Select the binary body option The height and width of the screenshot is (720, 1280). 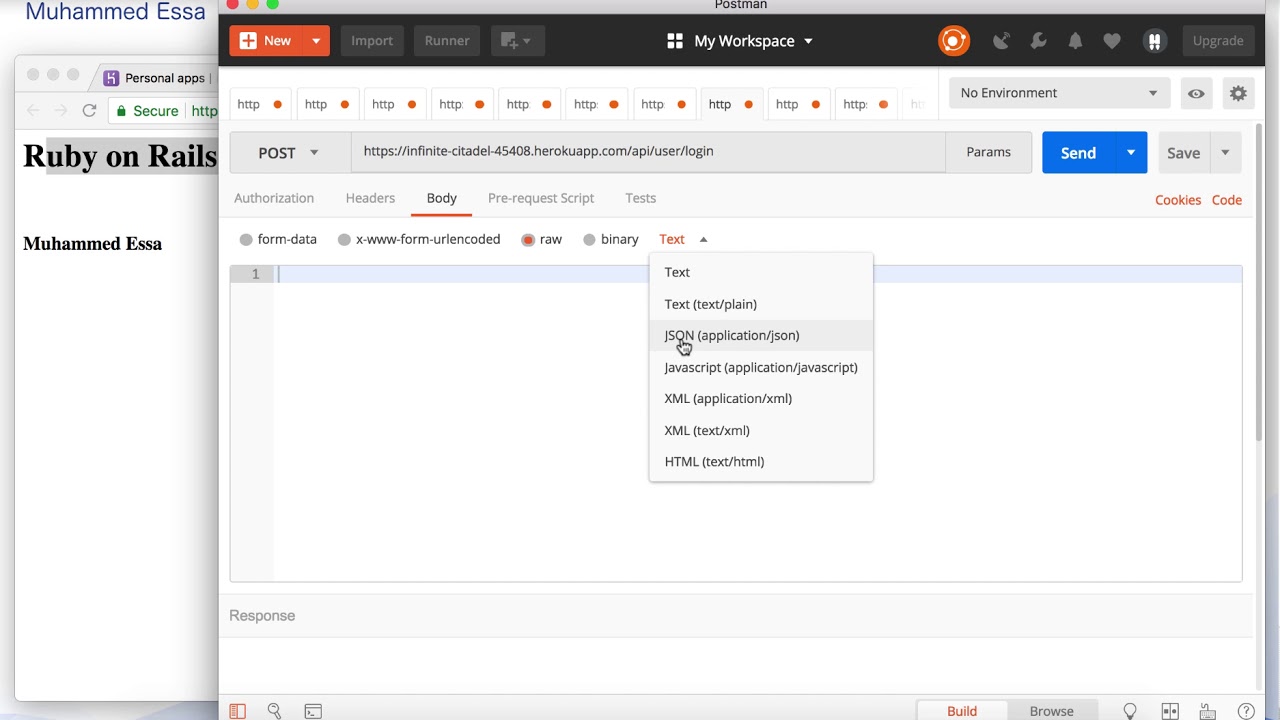click(x=589, y=240)
